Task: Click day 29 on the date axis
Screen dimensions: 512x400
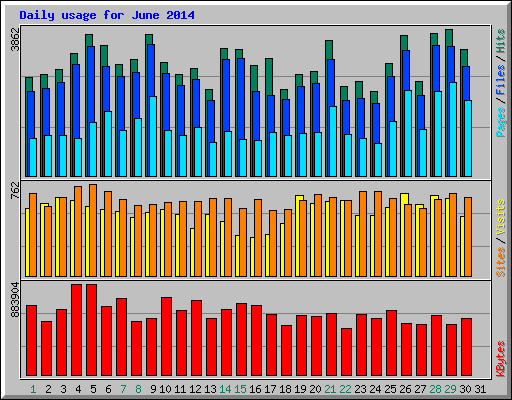Action: 450,389
